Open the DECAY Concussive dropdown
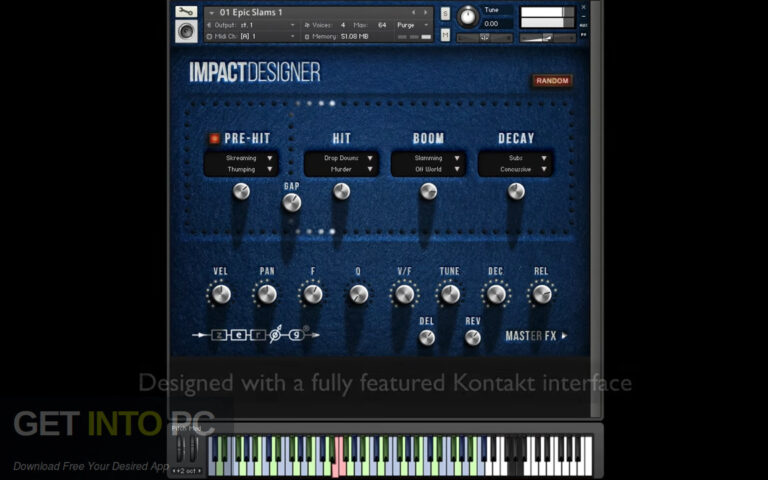 pos(516,169)
